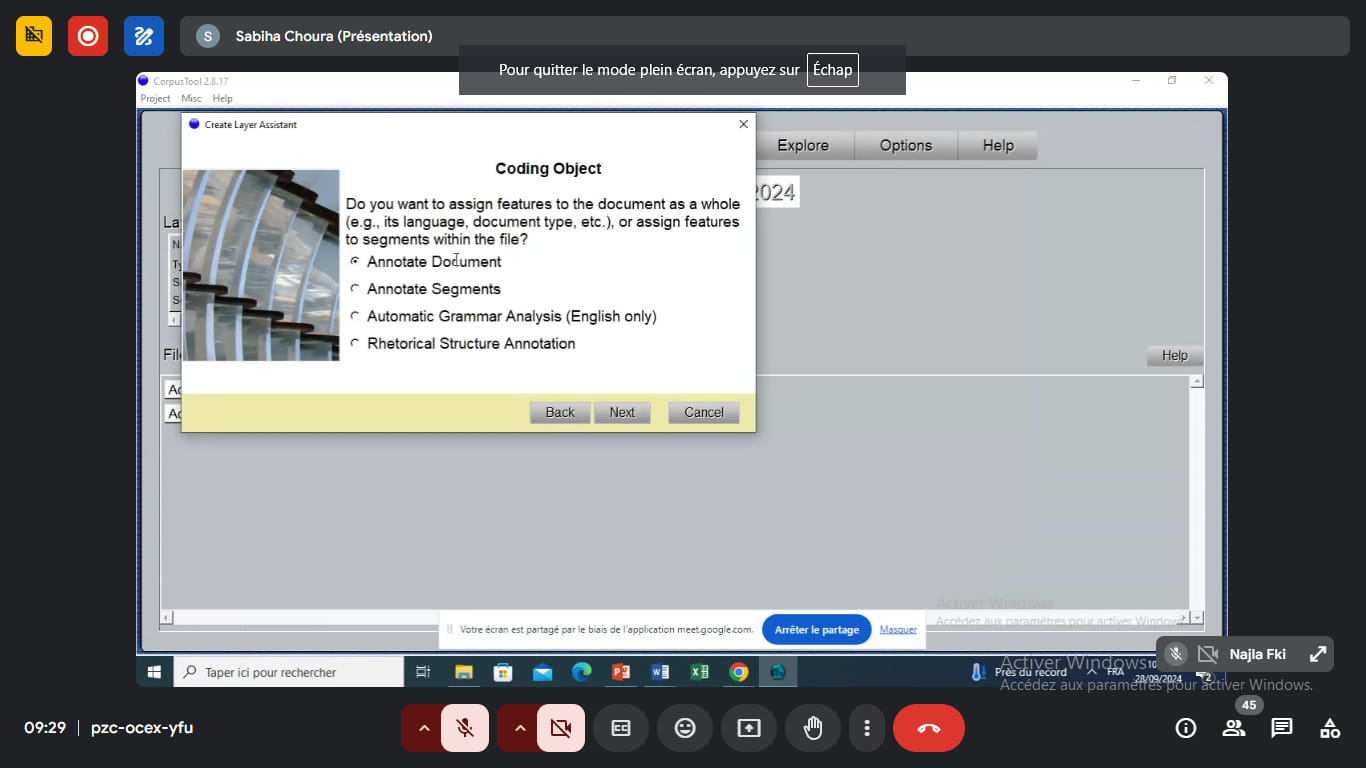This screenshot has width=1366, height=768.
Task: Open the Help menu in CorpusTool menubar
Action: pyautogui.click(x=222, y=98)
